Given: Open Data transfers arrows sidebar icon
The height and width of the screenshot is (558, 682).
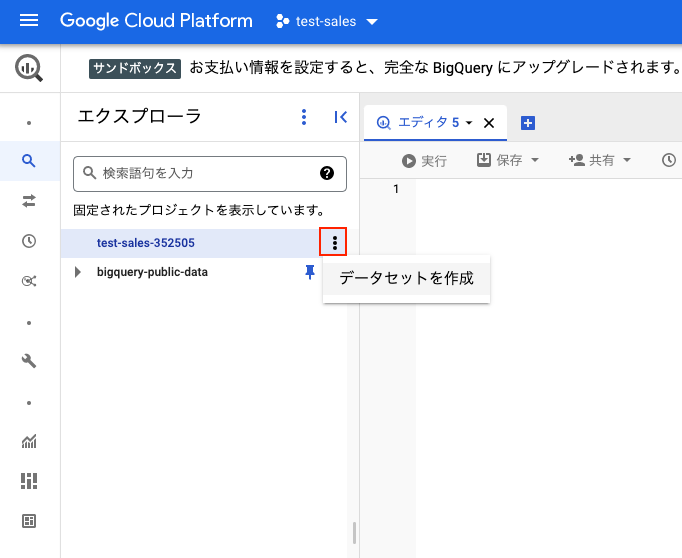Looking at the screenshot, I should coord(29,201).
